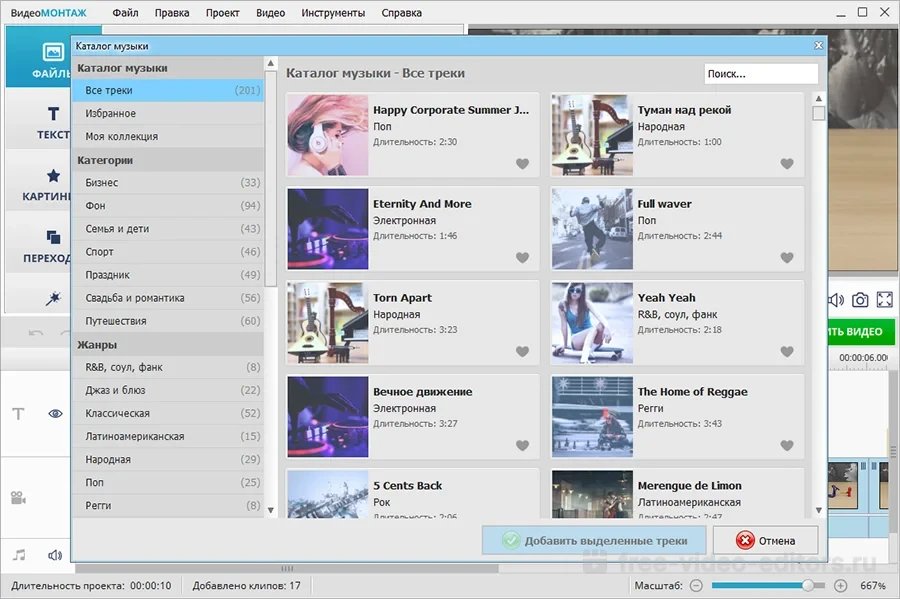Click the snapshot camera icon

tap(860, 300)
